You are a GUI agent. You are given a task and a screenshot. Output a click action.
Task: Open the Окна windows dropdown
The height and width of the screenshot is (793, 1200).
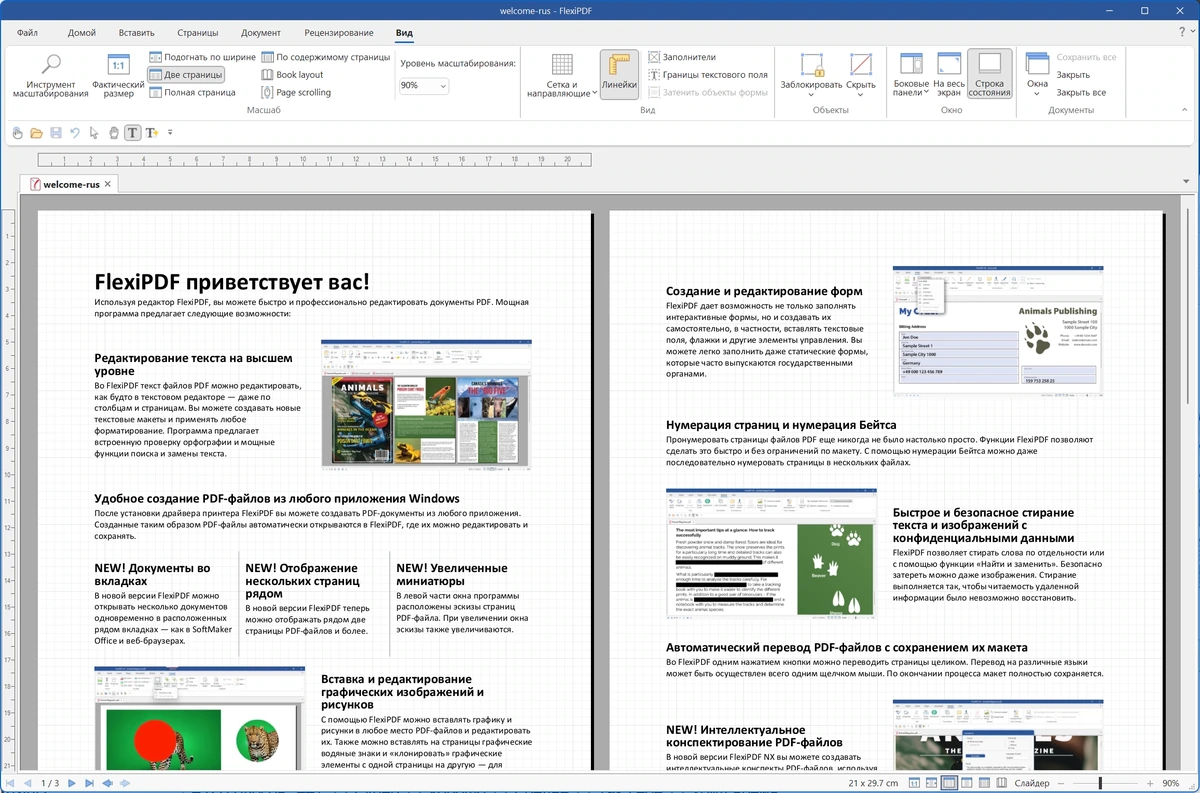click(x=1037, y=76)
